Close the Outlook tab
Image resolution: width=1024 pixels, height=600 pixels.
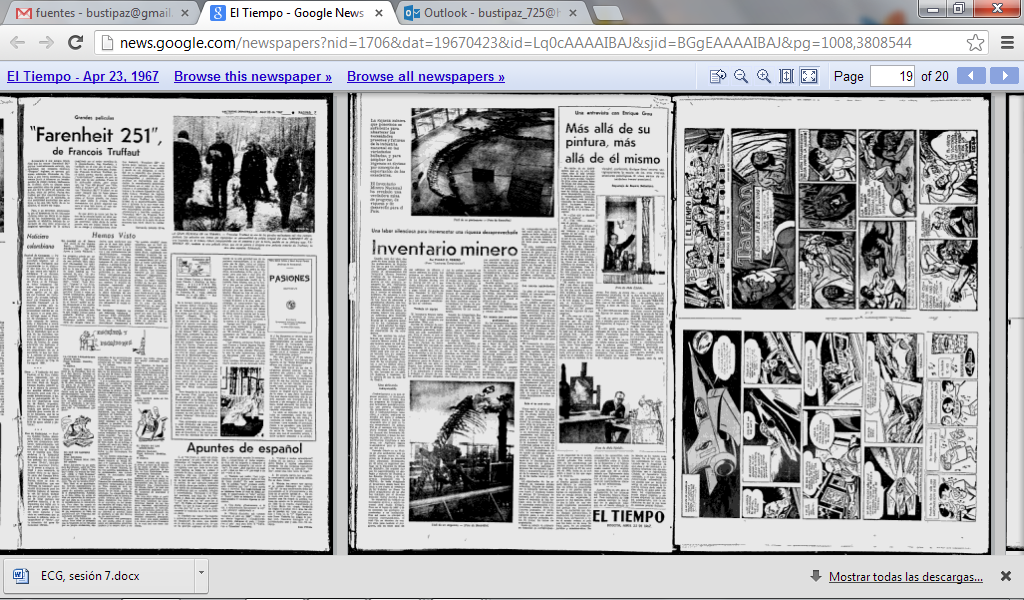[x=573, y=13]
